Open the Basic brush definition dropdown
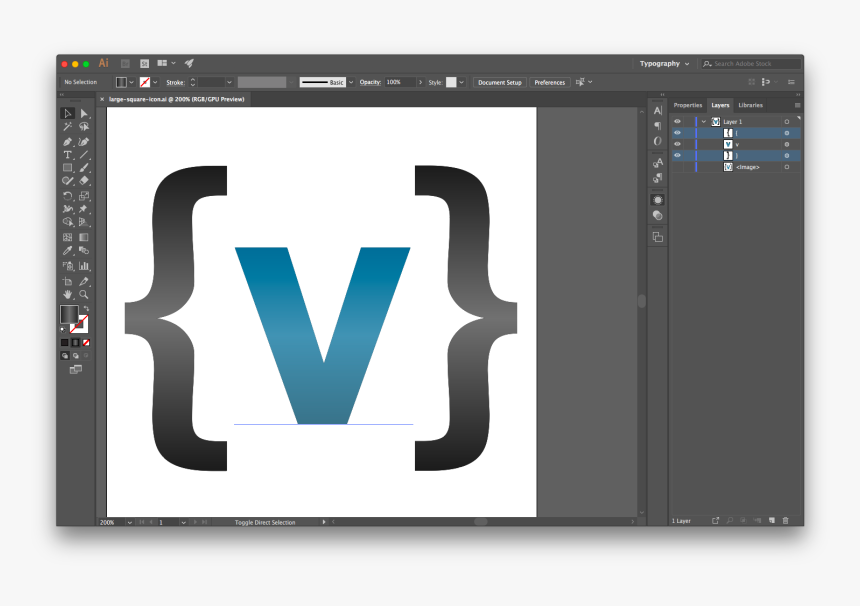This screenshot has width=860, height=606. point(351,82)
